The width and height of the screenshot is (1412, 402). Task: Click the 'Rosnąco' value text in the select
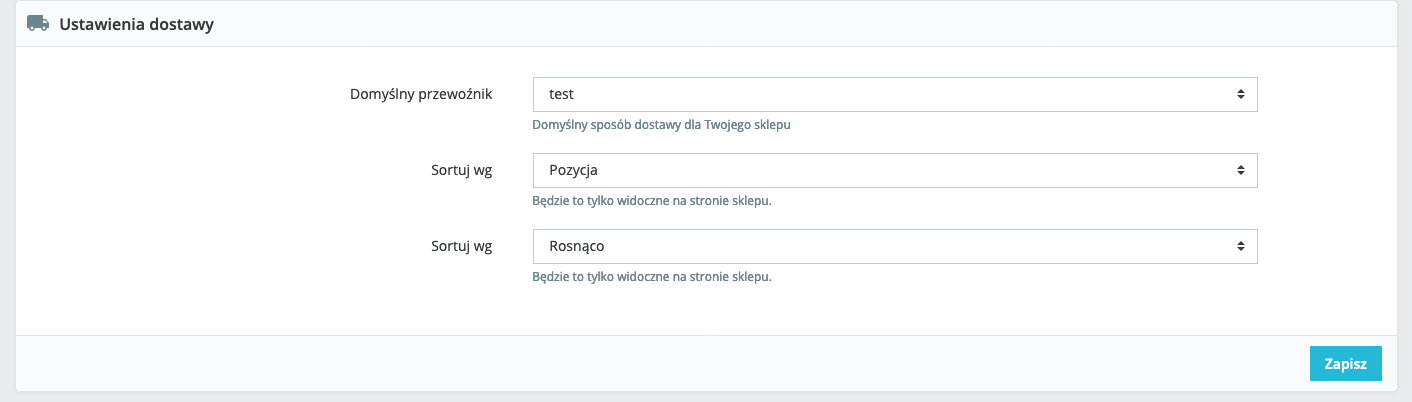(x=576, y=246)
